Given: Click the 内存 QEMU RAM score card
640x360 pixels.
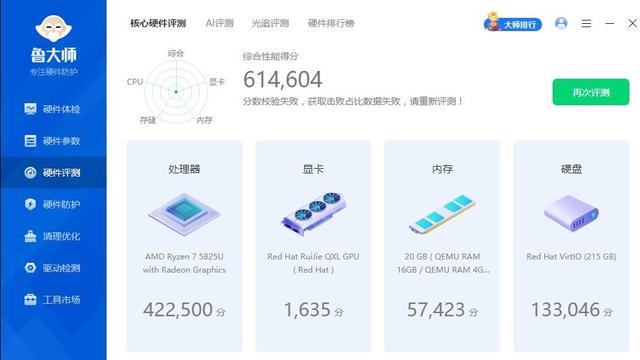Looking at the screenshot, I should pos(442,246).
